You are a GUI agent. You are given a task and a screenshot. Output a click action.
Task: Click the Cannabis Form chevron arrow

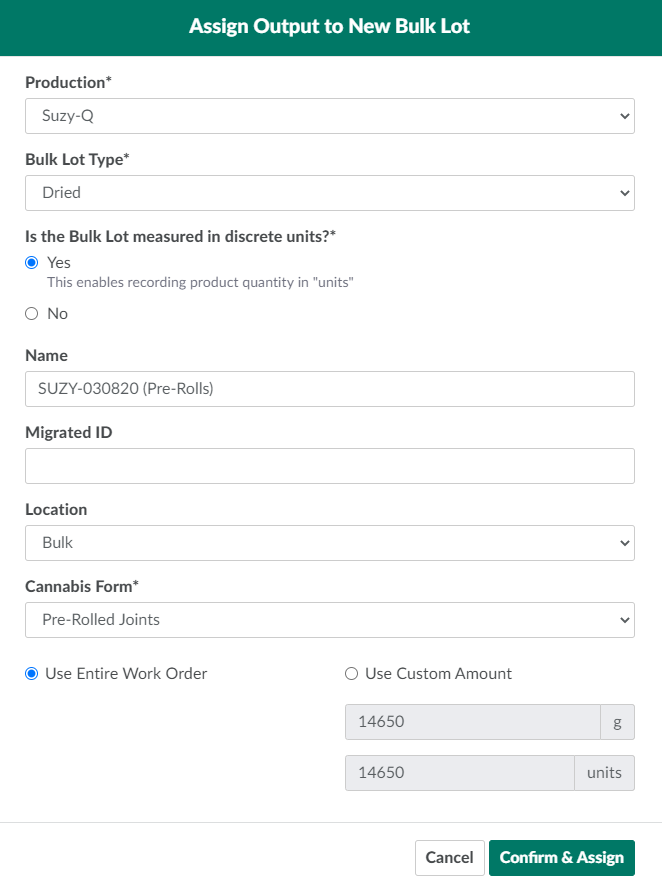click(x=625, y=620)
